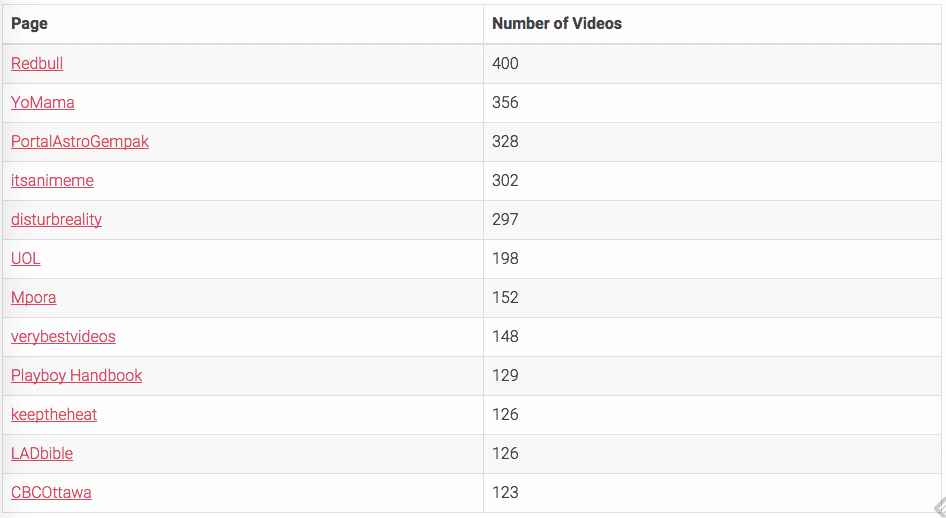Select the 302 videos cell
946x518 pixels.
tap(712, 180)
